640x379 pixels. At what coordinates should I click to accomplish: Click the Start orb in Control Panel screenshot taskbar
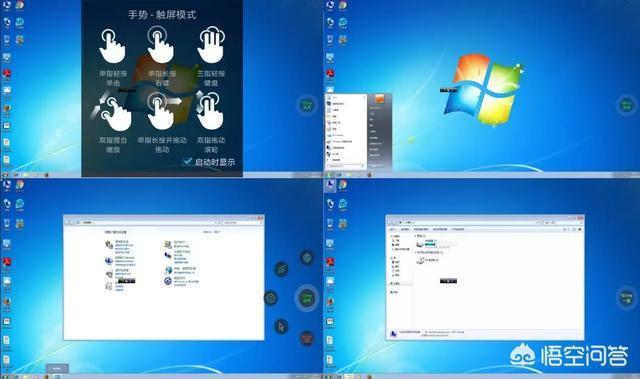point(5,377)
